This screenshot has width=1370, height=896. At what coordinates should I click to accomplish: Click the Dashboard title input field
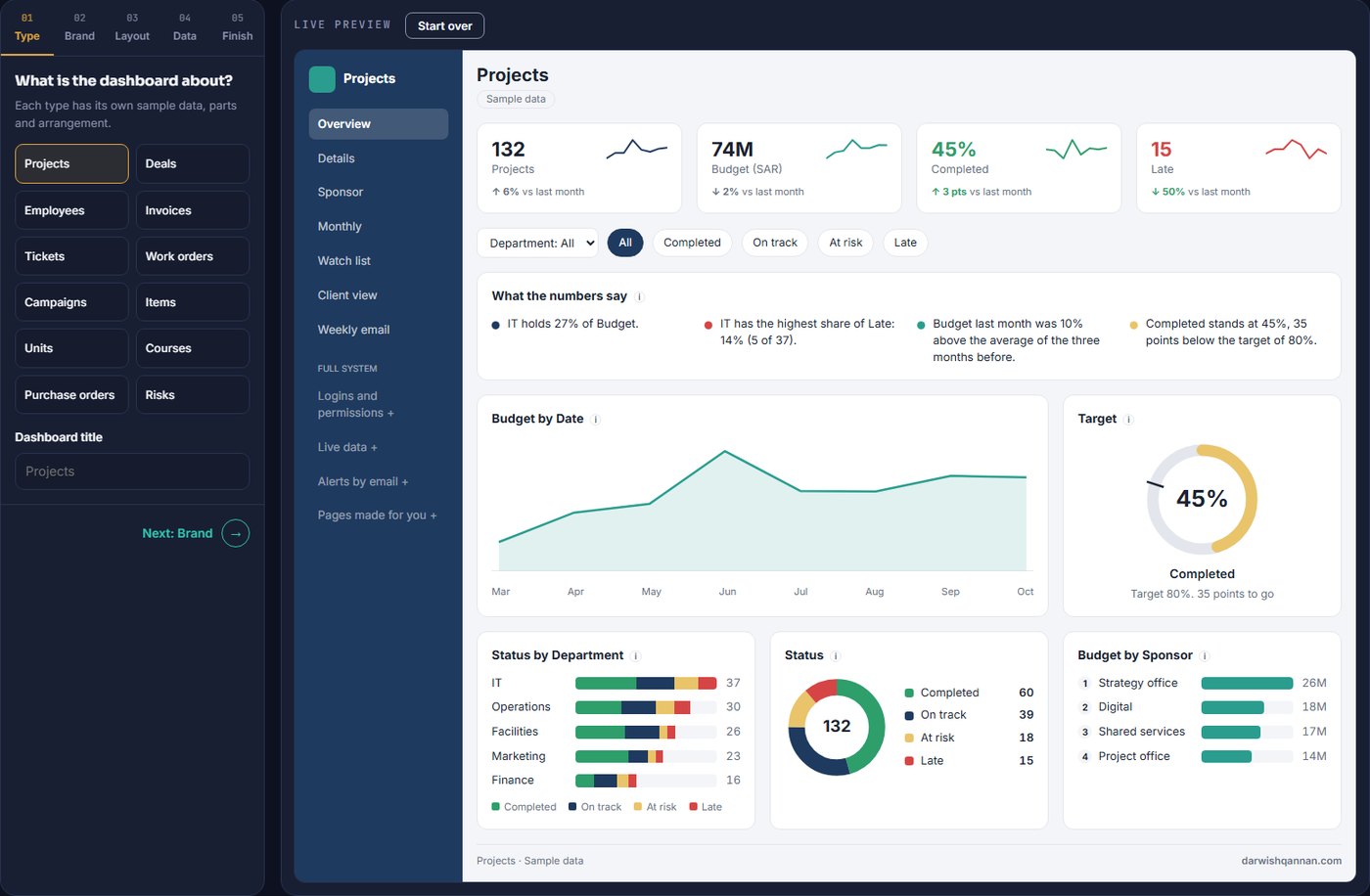coord(132,471)
